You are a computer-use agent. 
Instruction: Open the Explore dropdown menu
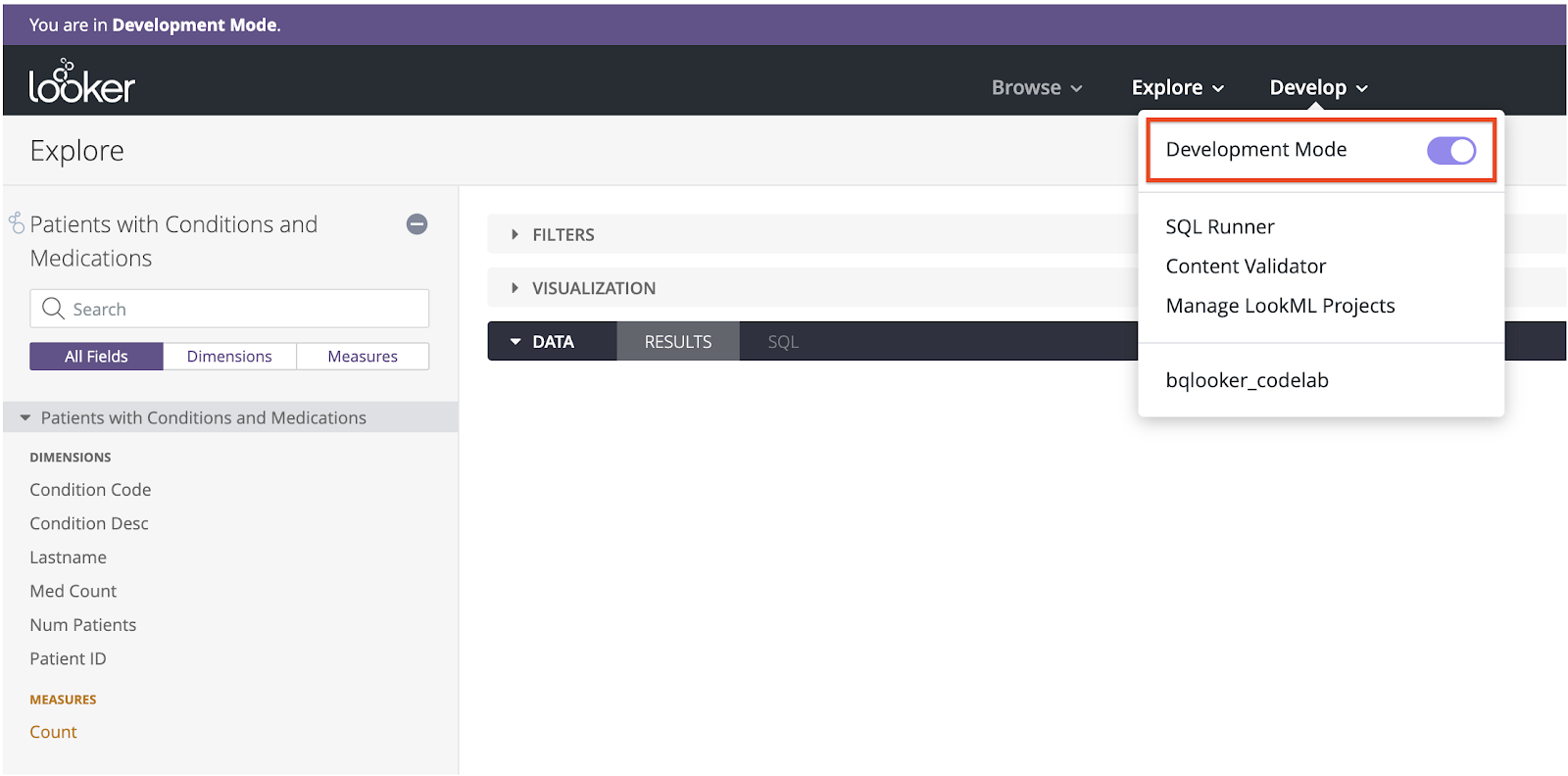pyautogui.click(x=1177, y=88)
